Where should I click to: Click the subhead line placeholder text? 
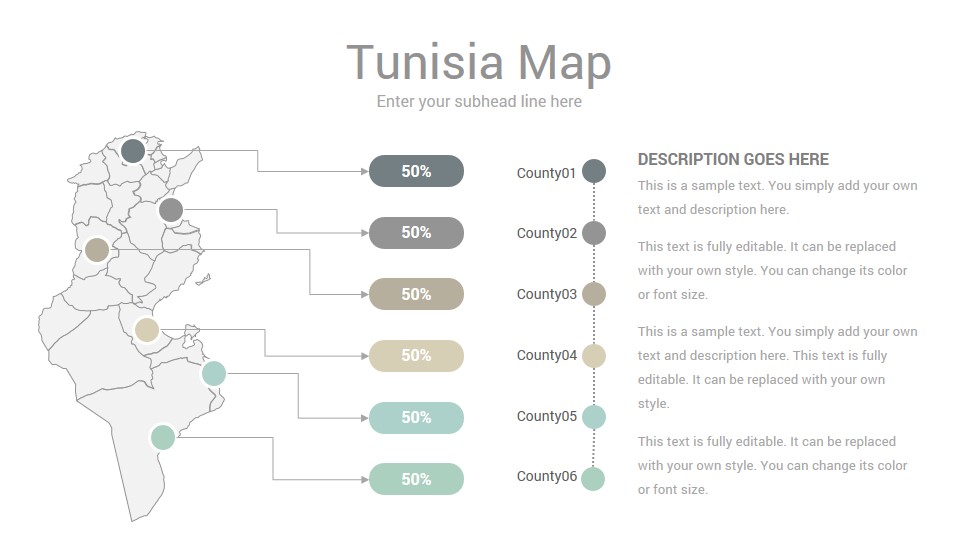coord(479,102)
